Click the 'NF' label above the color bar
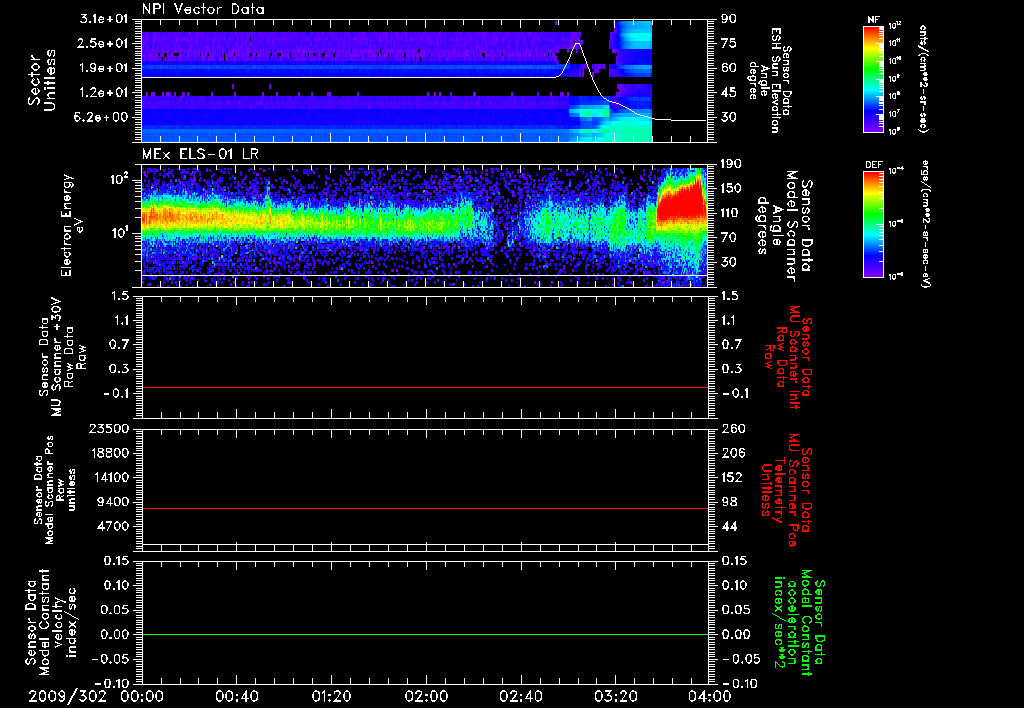The width and height of the screenshot is (1024, 708). click(873, 20)
